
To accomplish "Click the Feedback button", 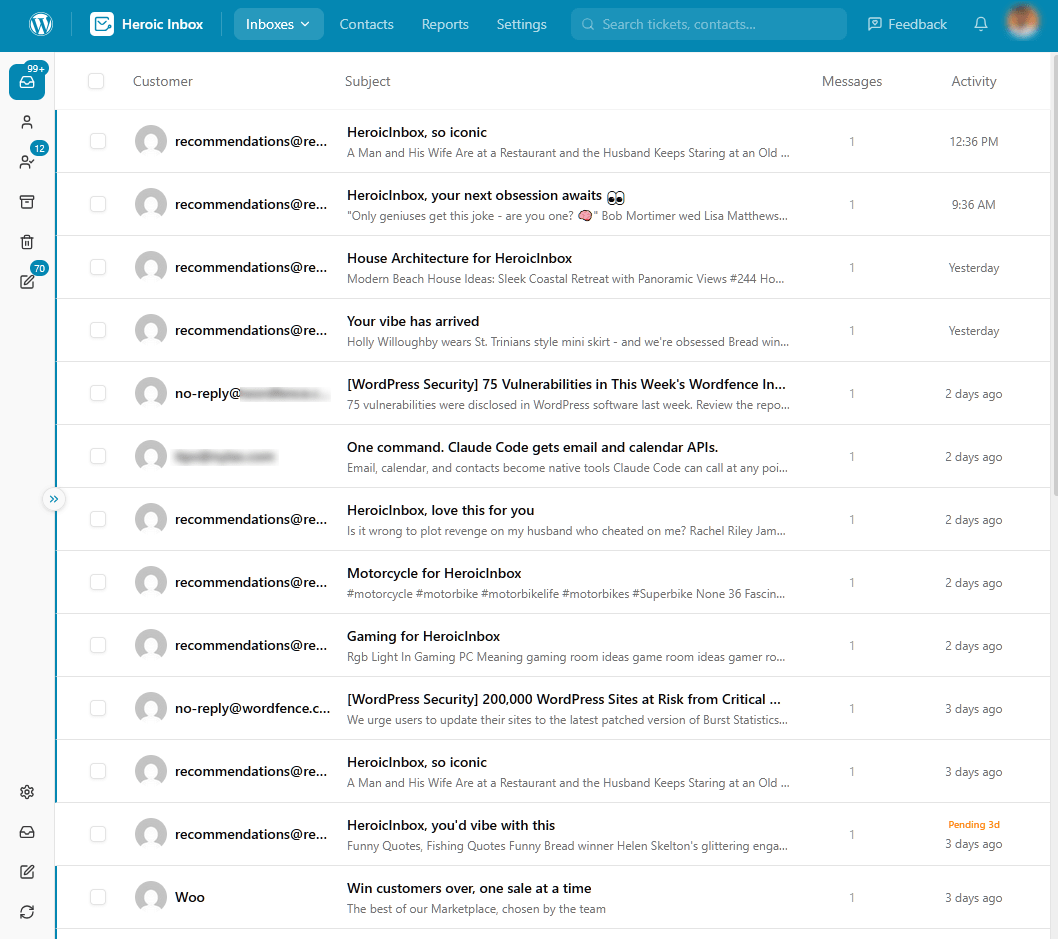I will tap(907, 24).
